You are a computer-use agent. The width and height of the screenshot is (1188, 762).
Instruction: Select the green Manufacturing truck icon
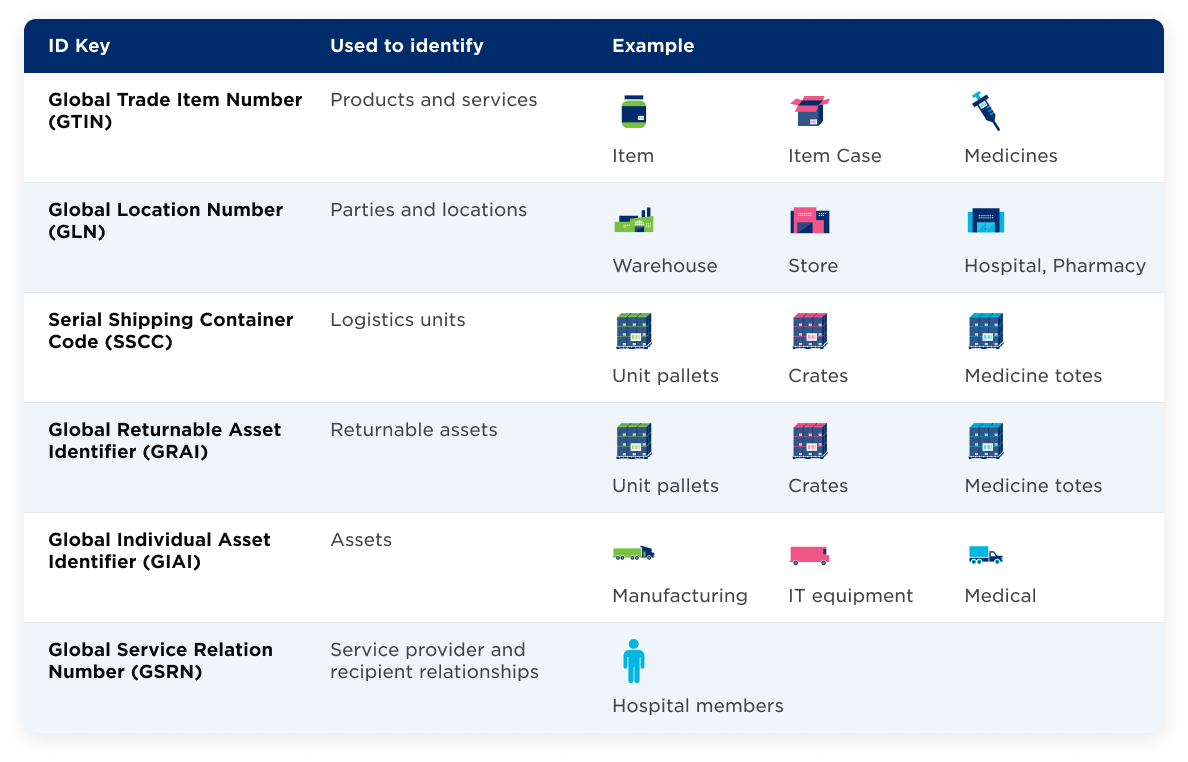coord(633,553)
